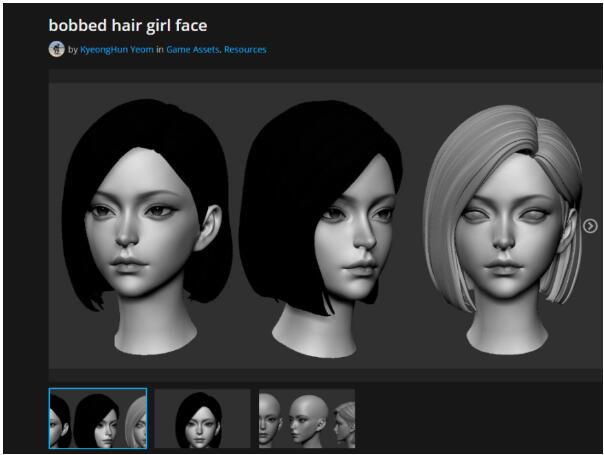The image size is (604, 455).
Task: Select the third thumbnail of bald heads
Action: pyautogui.click(x=307, y=418)
